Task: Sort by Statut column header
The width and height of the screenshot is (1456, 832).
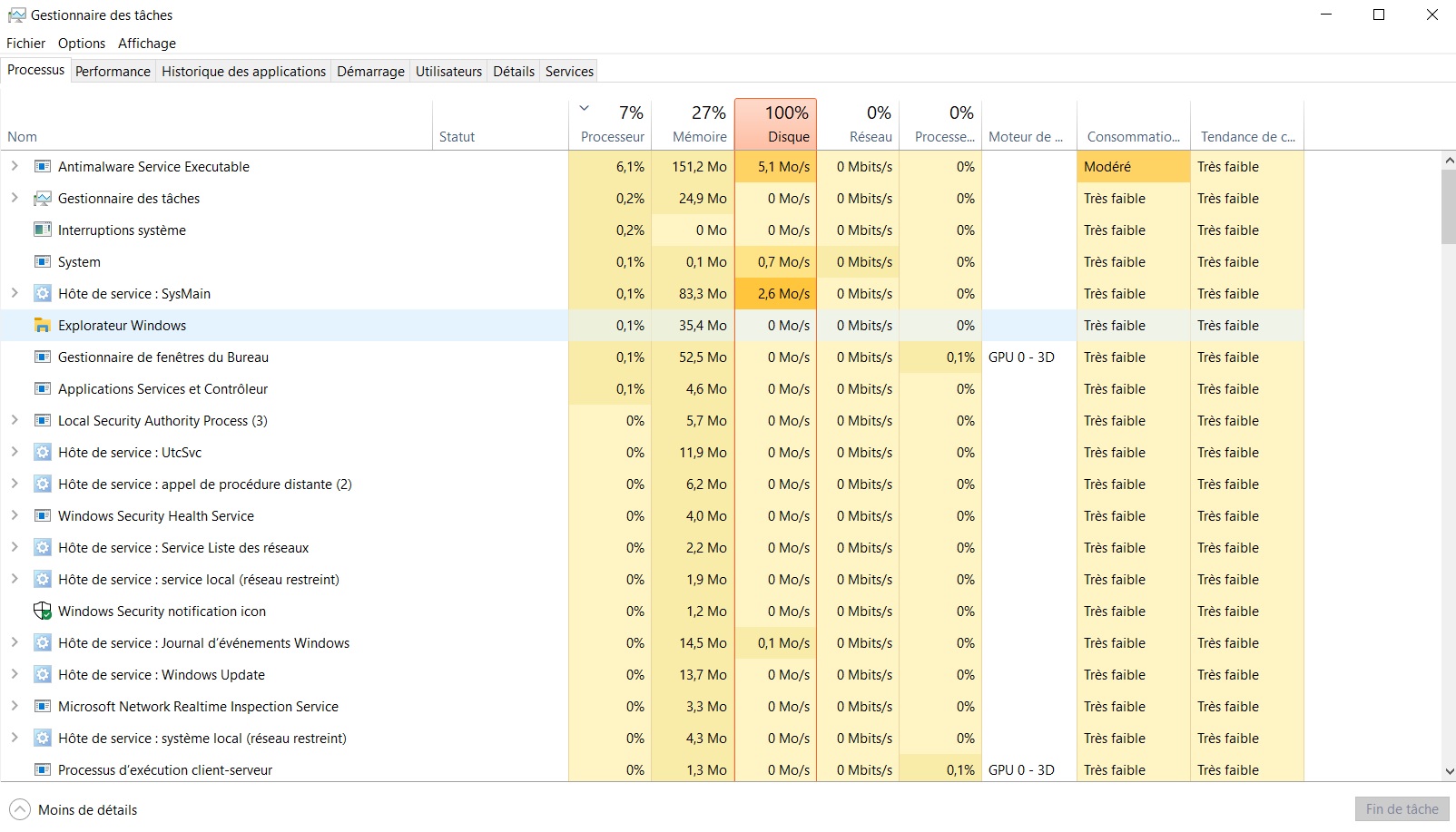Action: (x=500, y=124)
